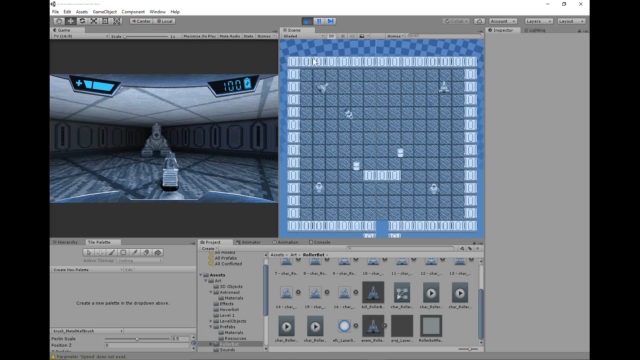
Task: Toggle Stats overlay in the Game view
Action: [x=249, y=36]
